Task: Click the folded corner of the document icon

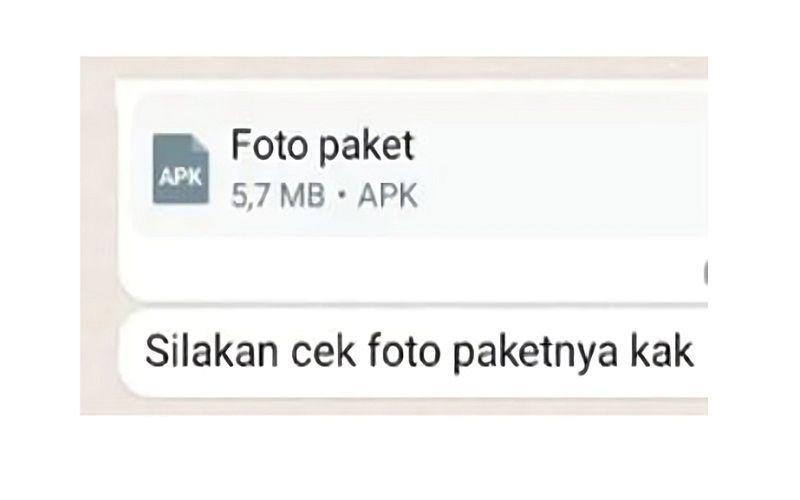Action: [x=202, y=141]
